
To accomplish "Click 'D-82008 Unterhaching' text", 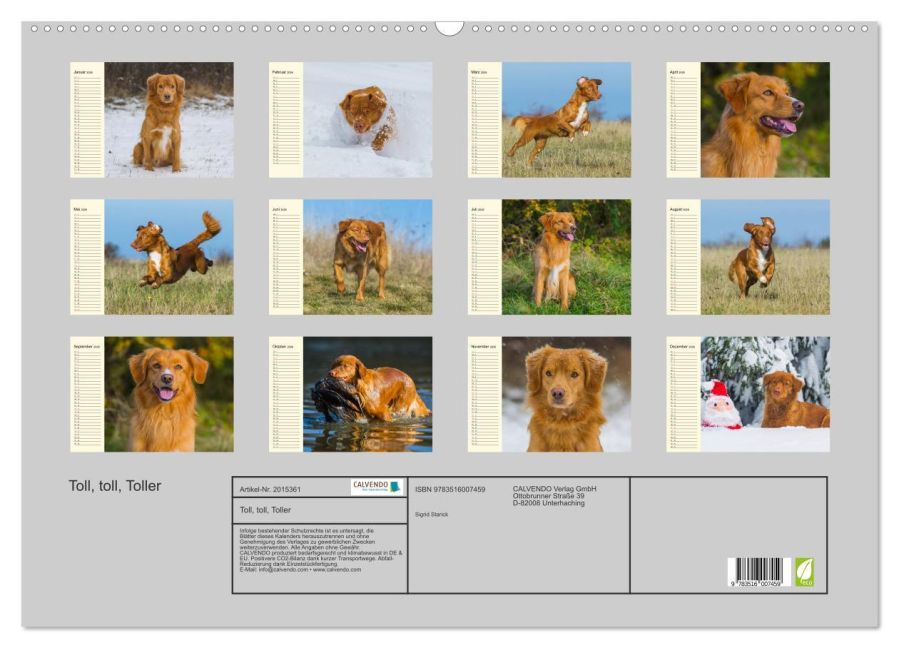I will click(549, 503).
